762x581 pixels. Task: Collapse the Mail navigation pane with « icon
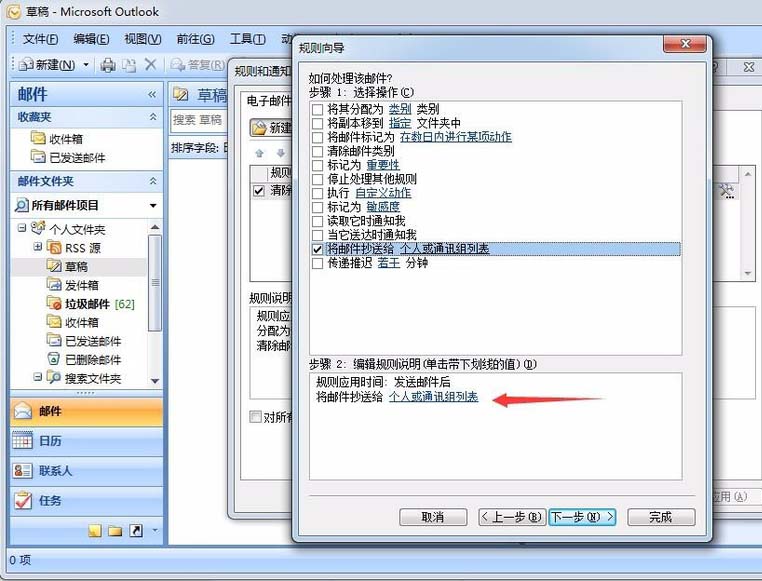[152, 94]
